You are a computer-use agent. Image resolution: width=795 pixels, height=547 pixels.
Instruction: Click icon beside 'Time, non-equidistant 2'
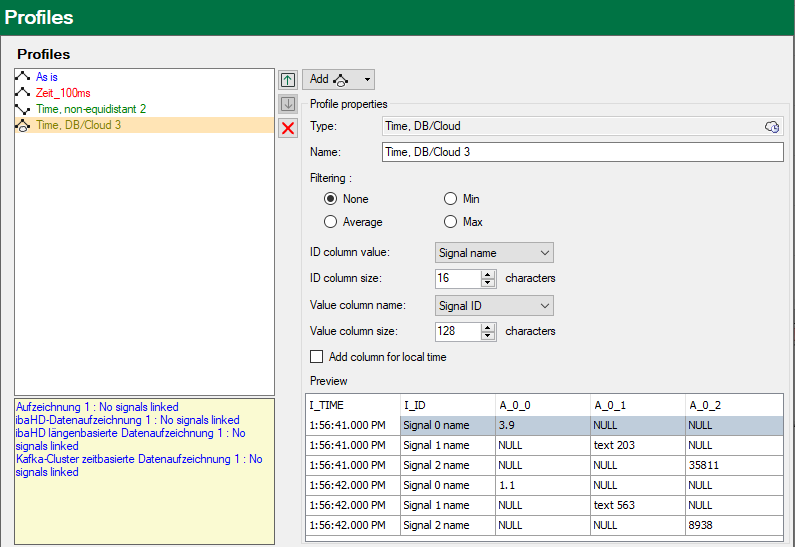click(x=24, y=108)
